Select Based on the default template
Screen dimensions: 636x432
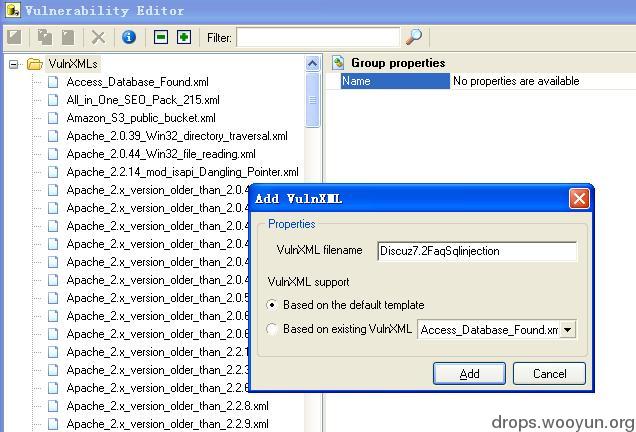[272, 305]
